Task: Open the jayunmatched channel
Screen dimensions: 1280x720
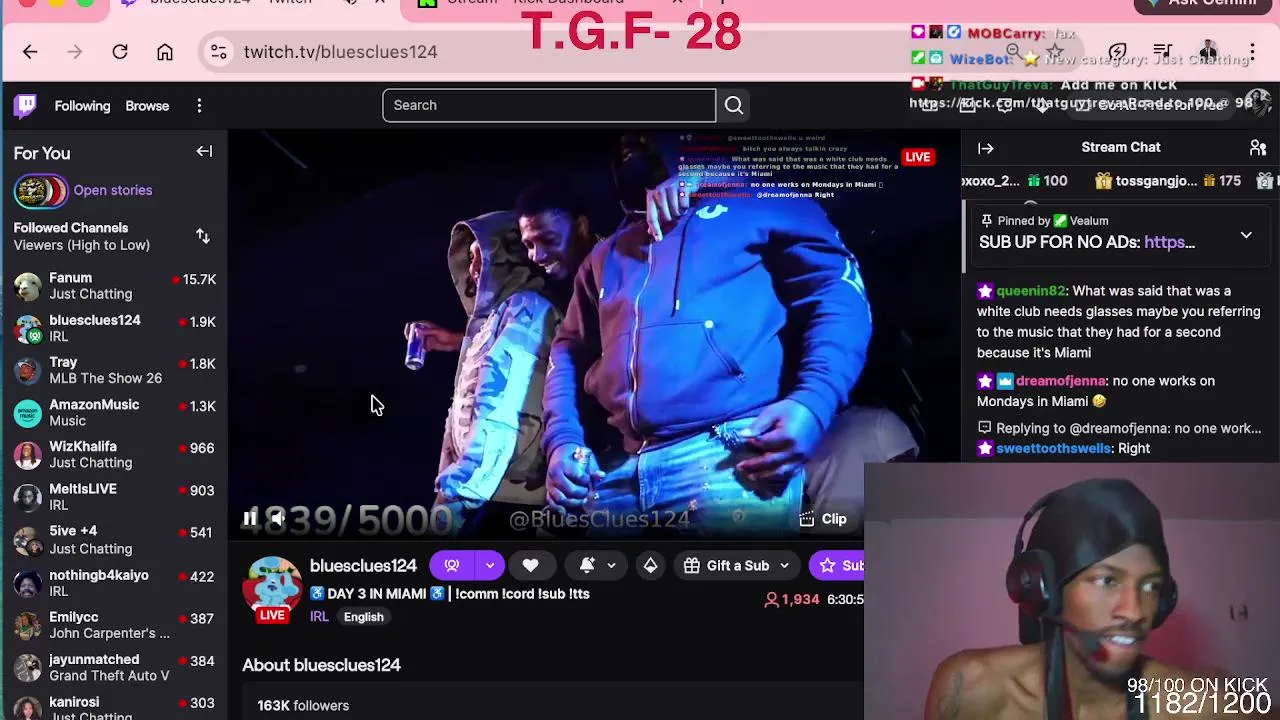Action: 114,667
